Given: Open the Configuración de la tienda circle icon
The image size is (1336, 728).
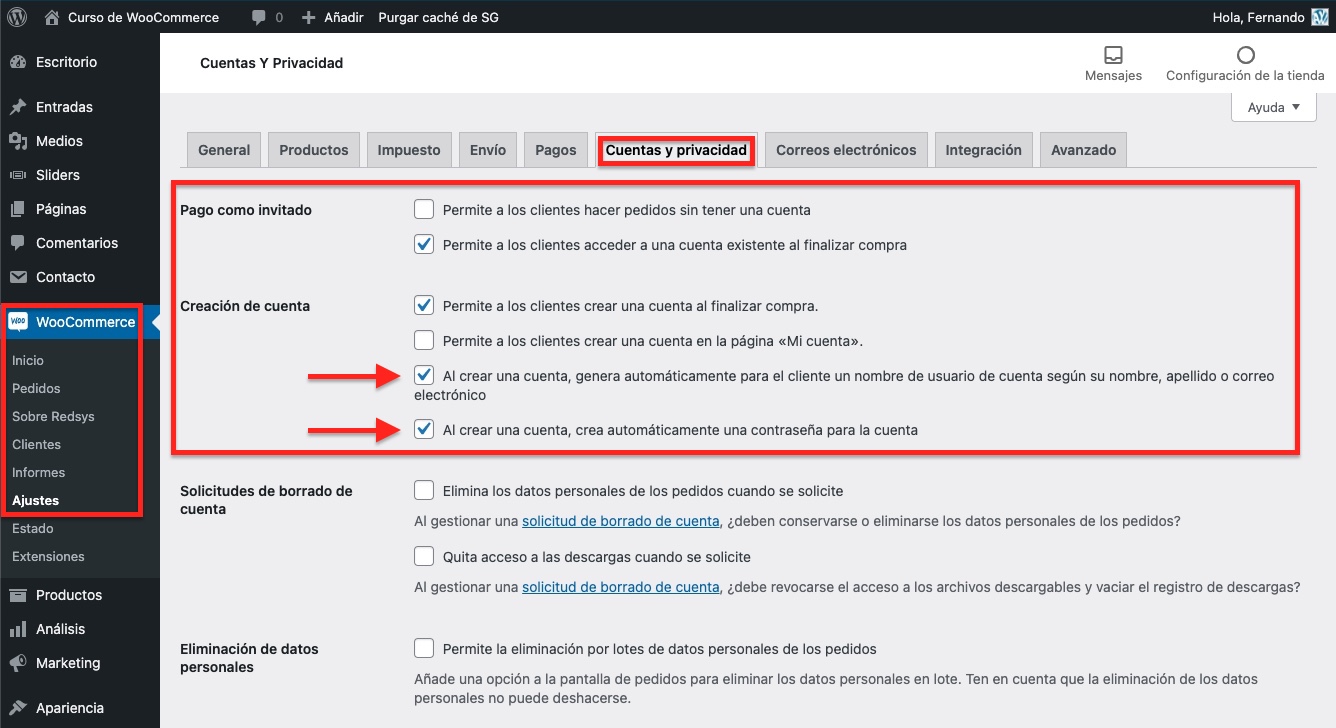Looking at the screenshot, I should point(1245,54).
